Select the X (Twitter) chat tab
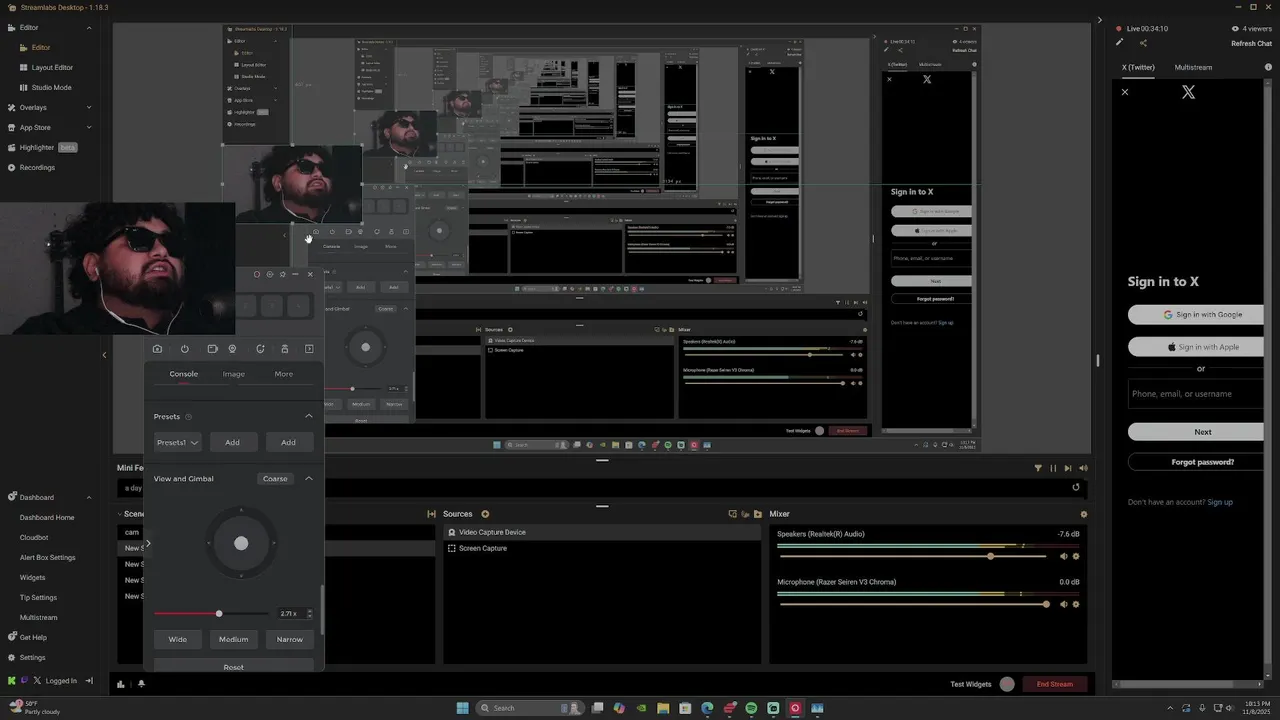Viewport: 1280px width, 720px height. click(x=1138, y=67)
